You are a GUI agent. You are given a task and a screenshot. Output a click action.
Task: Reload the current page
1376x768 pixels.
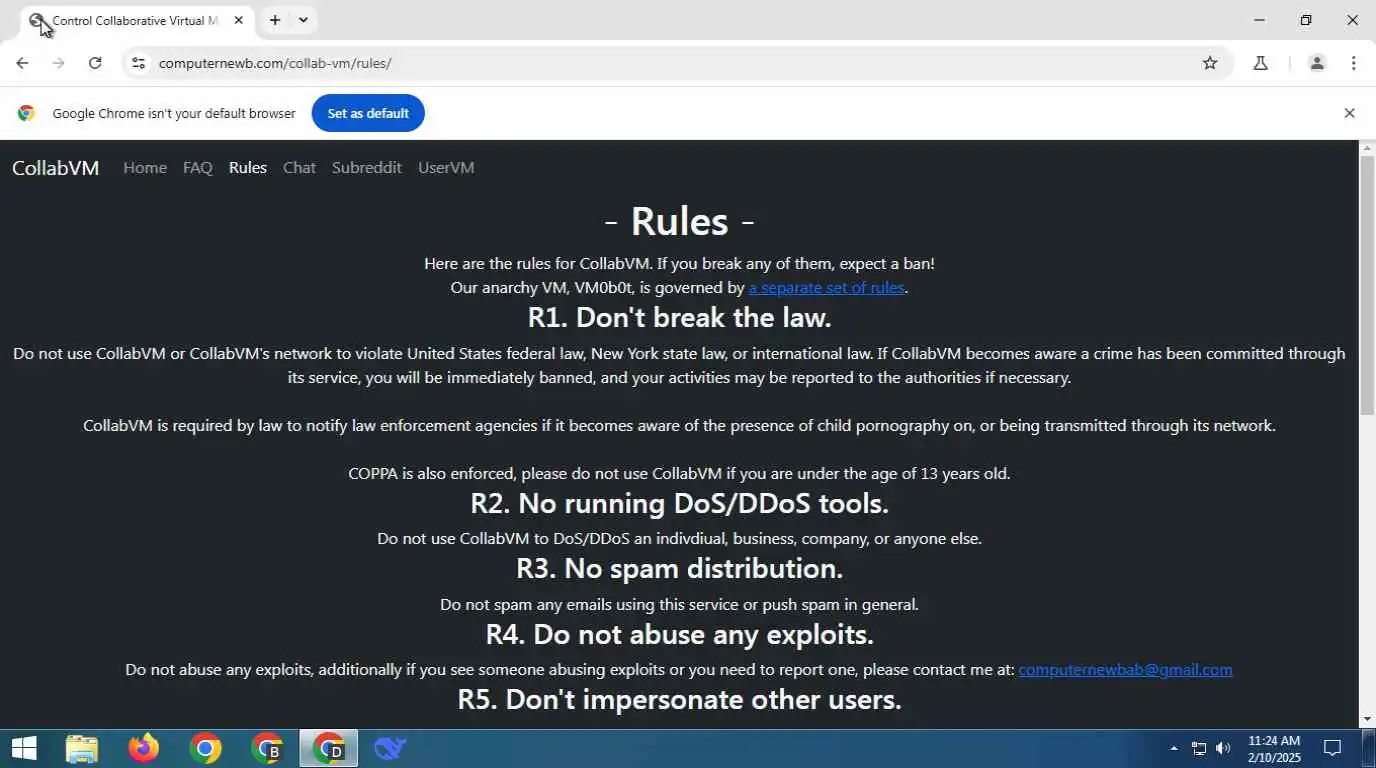pyautogui.click(x=95, y=63)
